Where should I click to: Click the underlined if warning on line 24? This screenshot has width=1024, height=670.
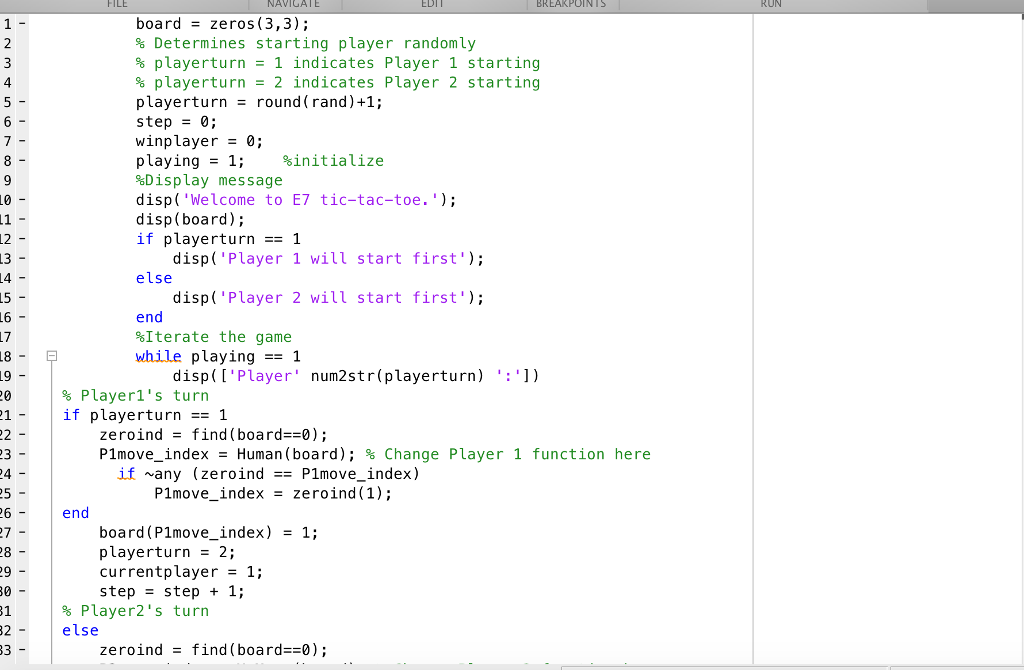[126, 473]
